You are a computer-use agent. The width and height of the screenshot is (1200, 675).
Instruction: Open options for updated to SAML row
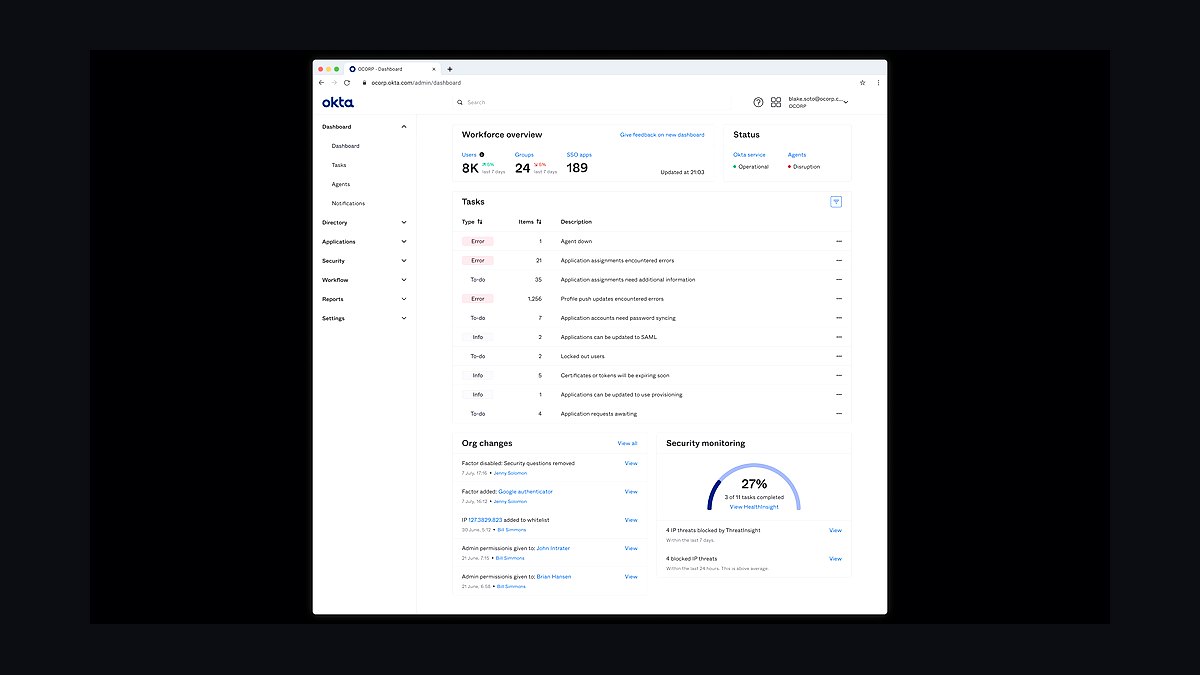tap(839, 337)
